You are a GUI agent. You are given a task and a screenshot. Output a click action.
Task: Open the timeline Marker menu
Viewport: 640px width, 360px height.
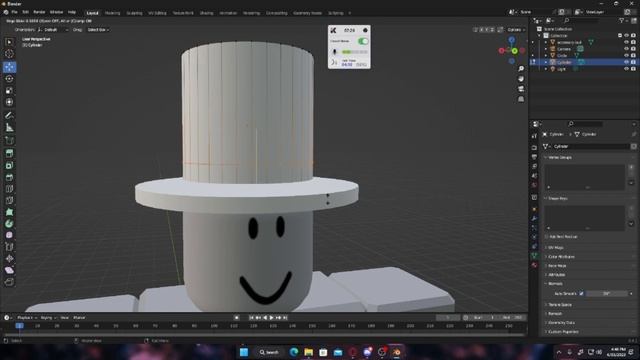[x=79, y=318]
